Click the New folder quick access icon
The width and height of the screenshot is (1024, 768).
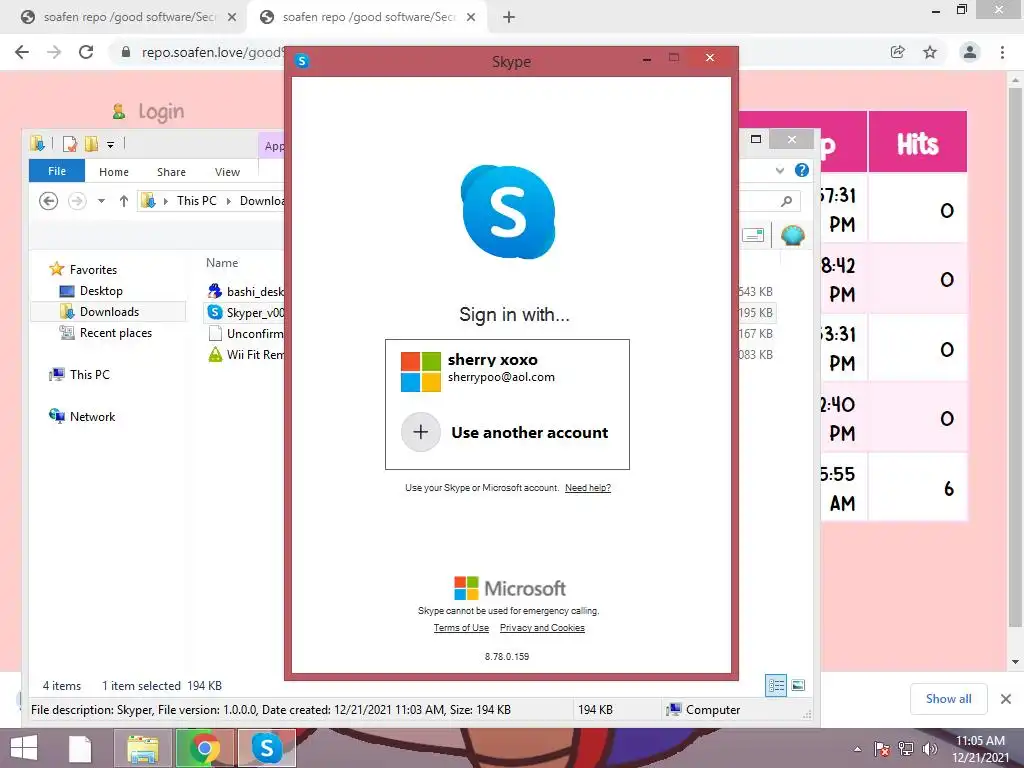coord(91,144)
